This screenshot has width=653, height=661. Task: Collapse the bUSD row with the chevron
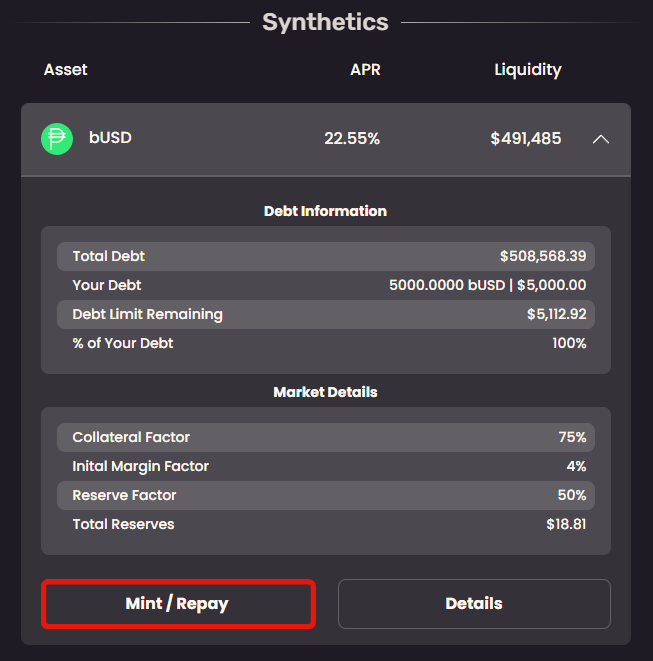click(600, 139)
